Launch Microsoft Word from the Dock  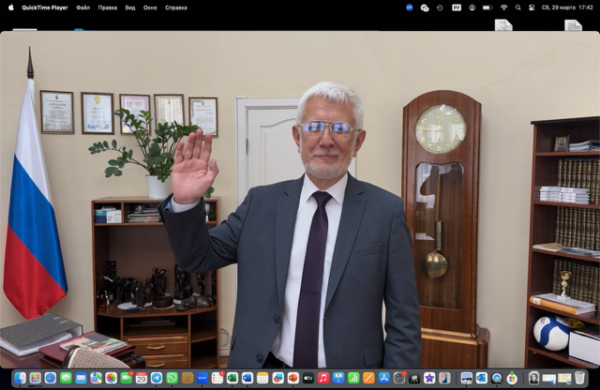point(248,378)
